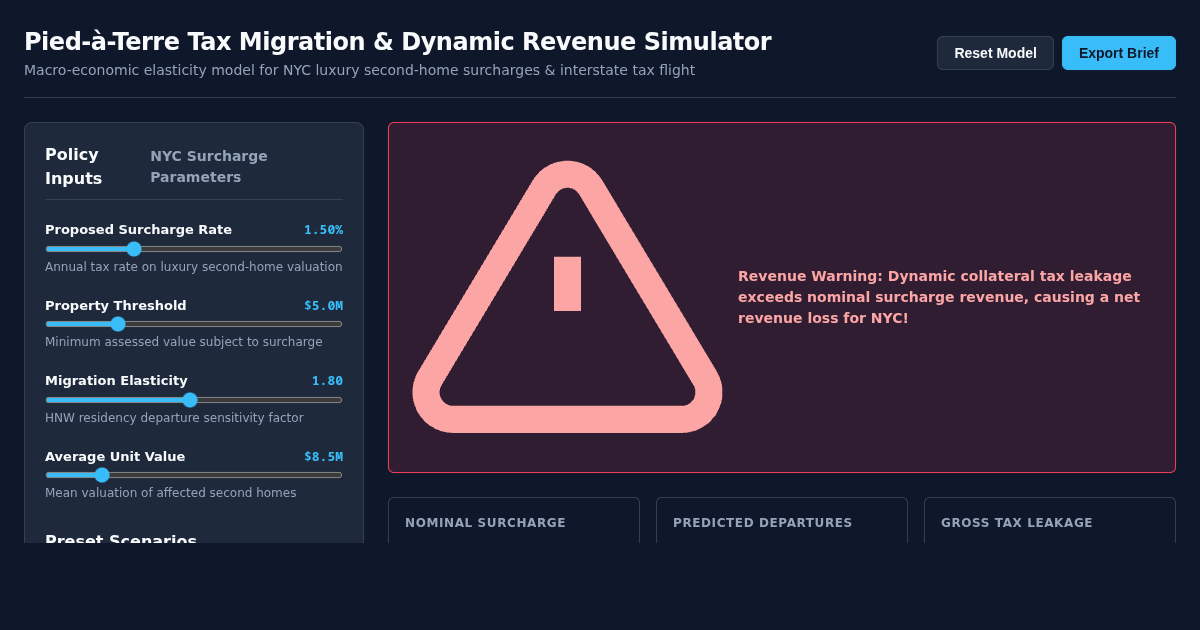Select the Predicted Departures card
Viewport: 1200px width, 630px height.
[x=782, y=521]
